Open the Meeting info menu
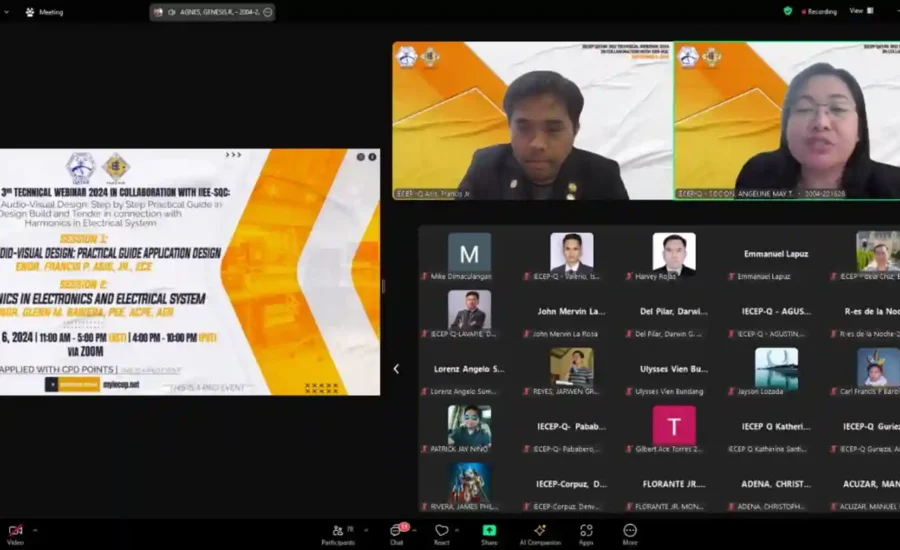The image size is (900, 550). click(43, 12)
